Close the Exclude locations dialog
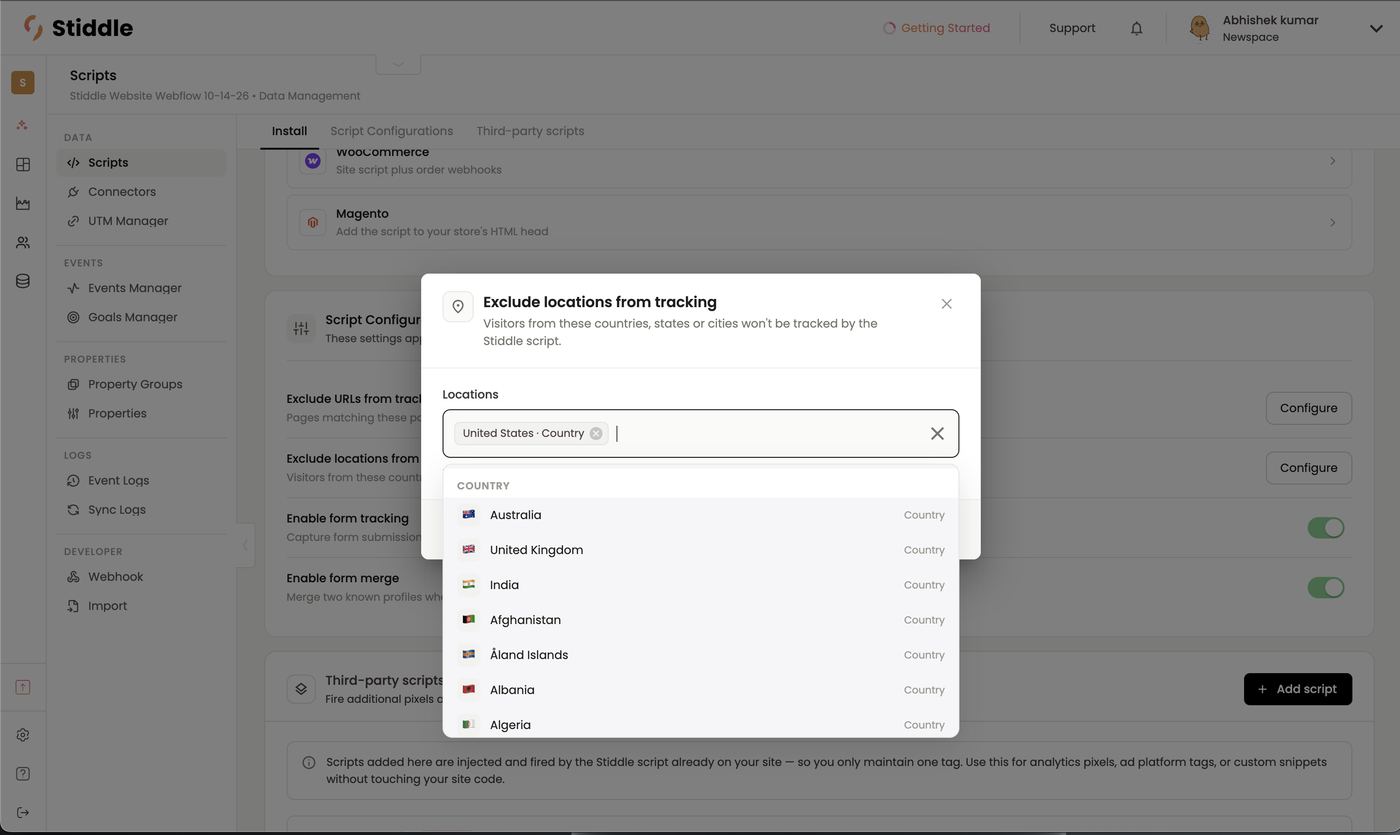 point(946,304)
